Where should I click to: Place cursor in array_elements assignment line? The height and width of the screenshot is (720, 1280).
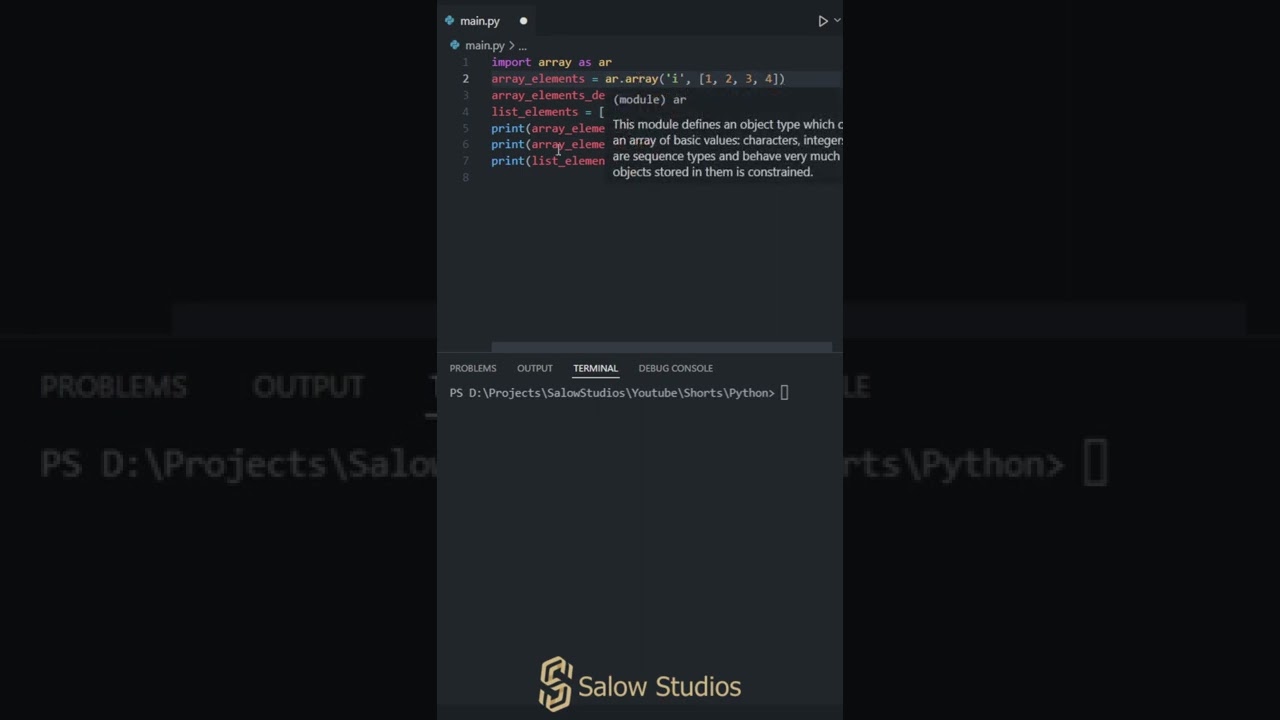click(x=638, y=79)
